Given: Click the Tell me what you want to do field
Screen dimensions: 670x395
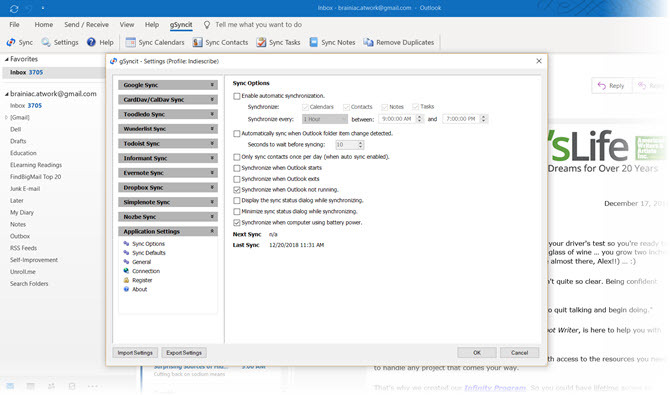Looking at the screenshot, I should (x=258, y=25).
